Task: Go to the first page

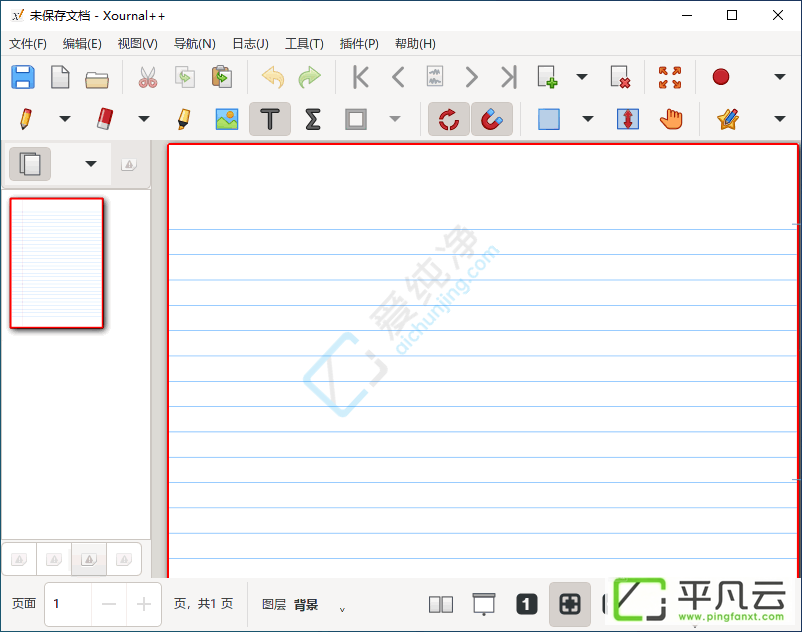Action: [x=361, y=77]
